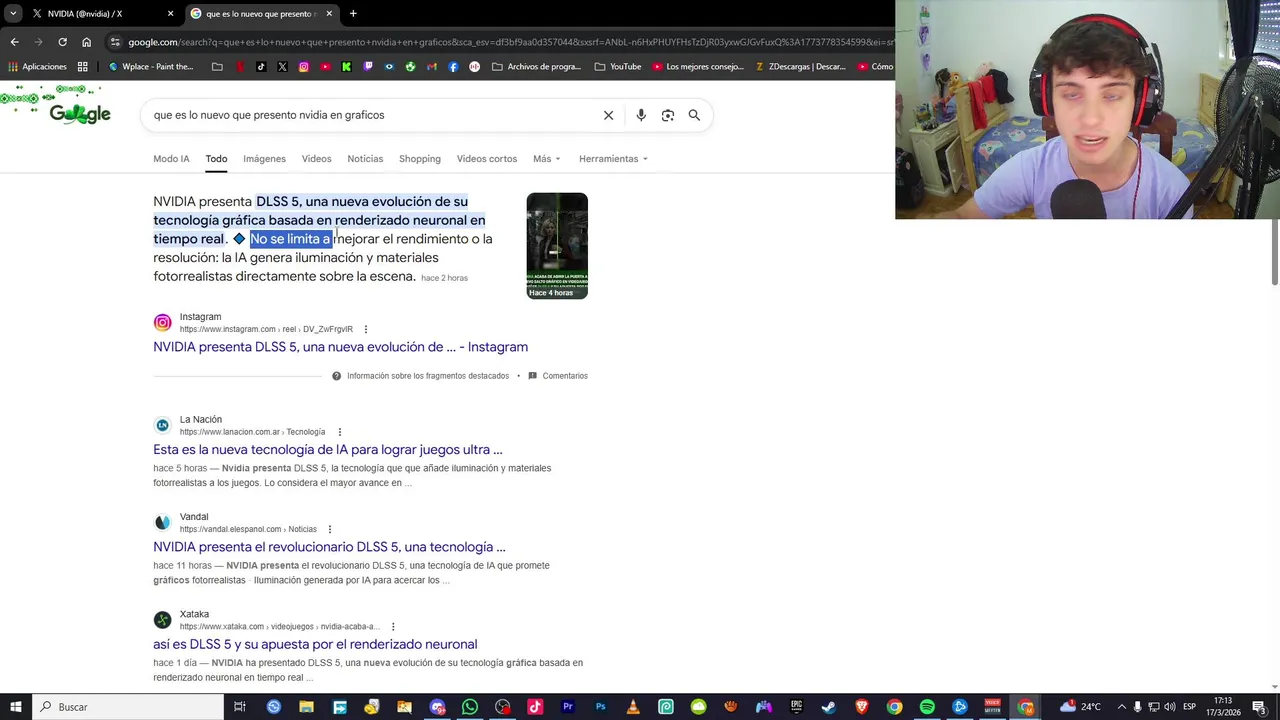Open a new browser tab

click(353, 14)
